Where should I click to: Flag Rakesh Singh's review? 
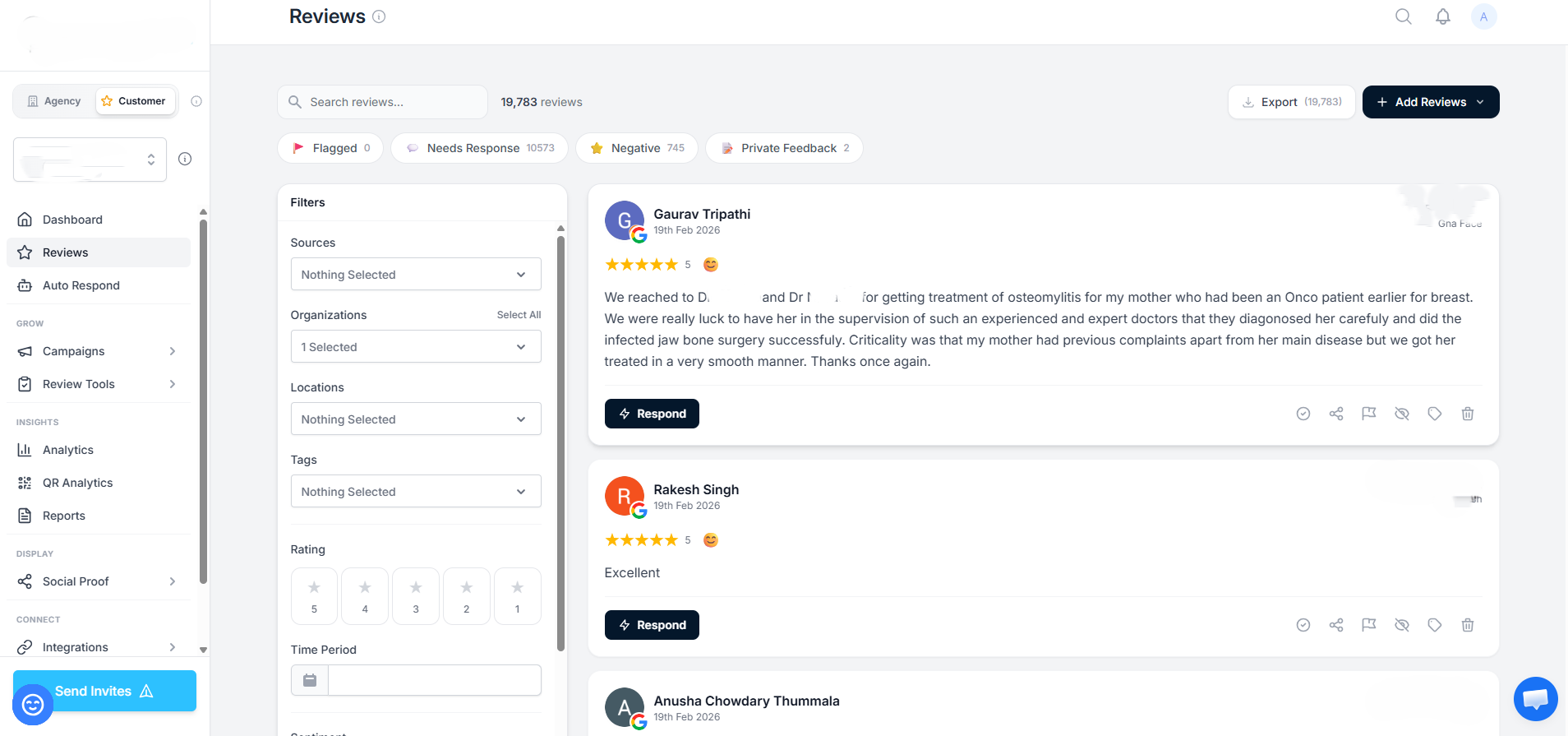tap(1368, 625)
